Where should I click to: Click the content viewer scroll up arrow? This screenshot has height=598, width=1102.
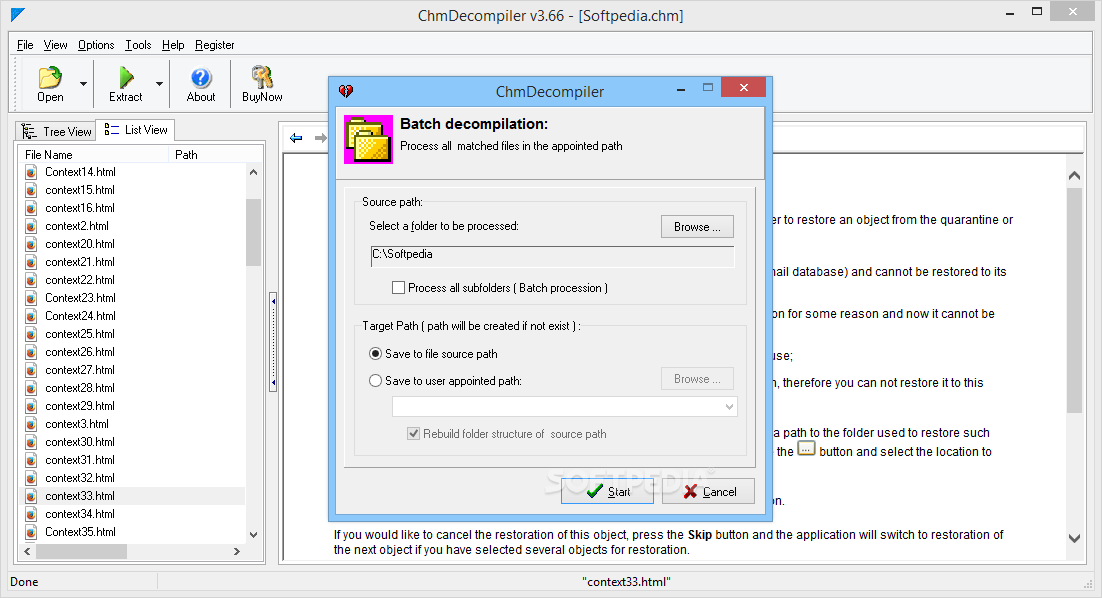pyautogui.click(x=1074, y=176)
